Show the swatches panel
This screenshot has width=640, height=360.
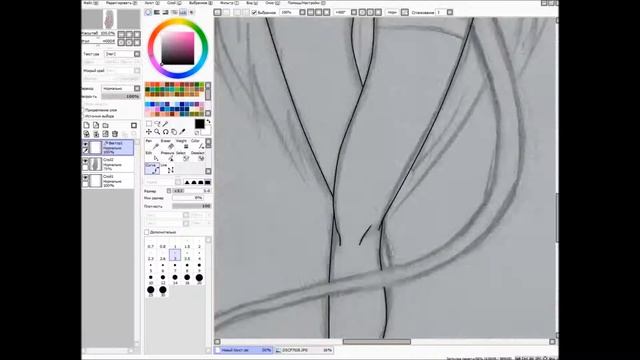coord(183,13)
